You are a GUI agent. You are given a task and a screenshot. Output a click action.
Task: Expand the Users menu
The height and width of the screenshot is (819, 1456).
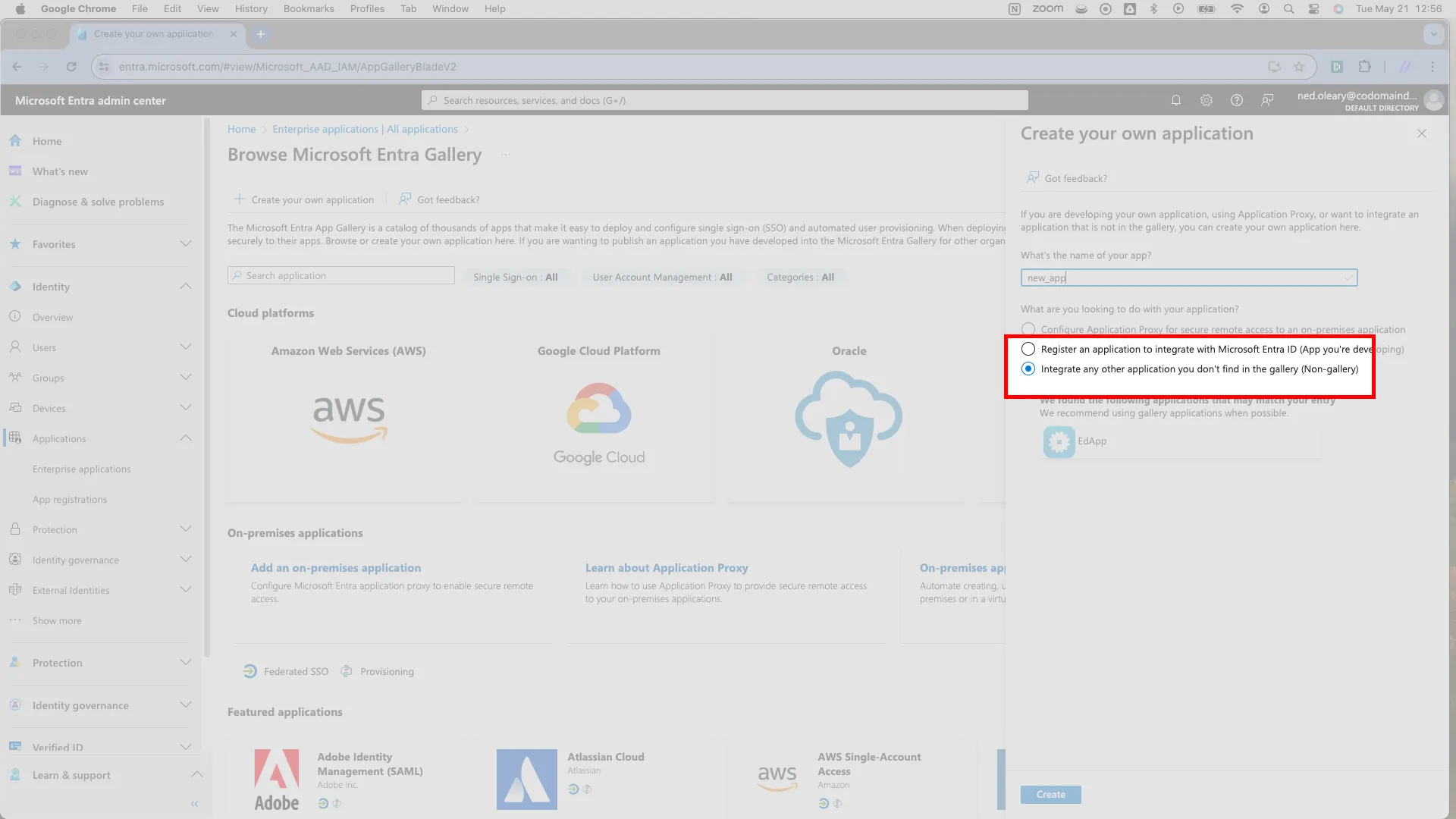coord(186,347)
